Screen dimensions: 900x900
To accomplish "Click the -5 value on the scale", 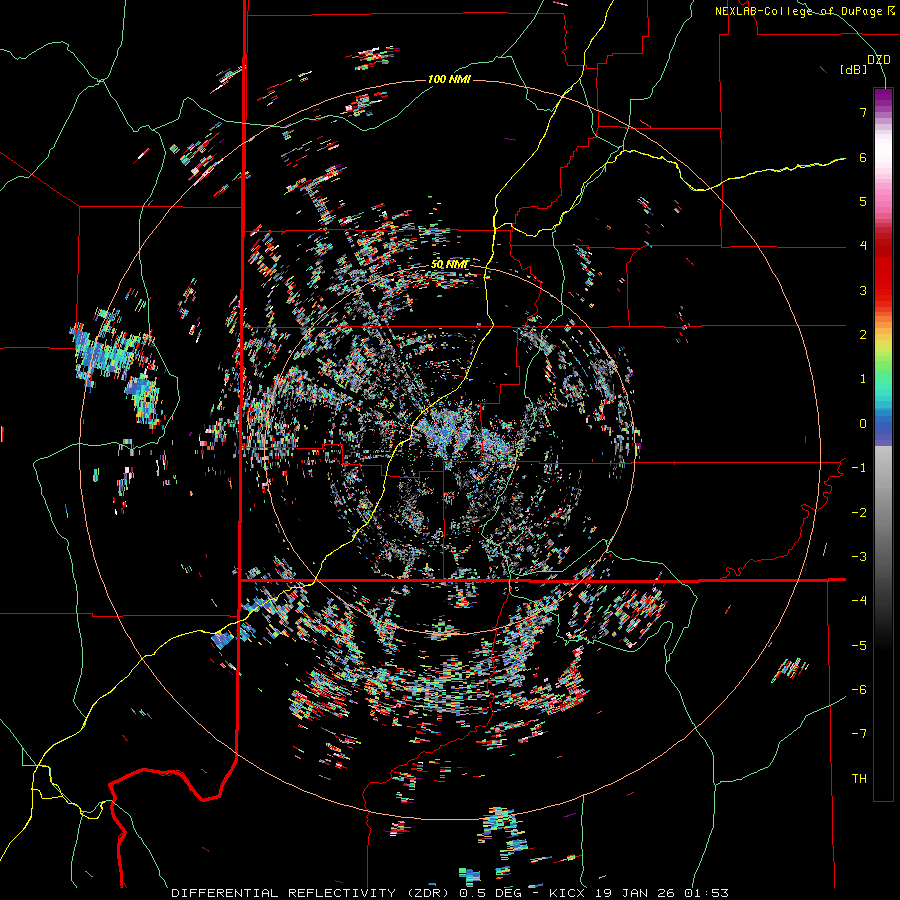I will point(859,646).
